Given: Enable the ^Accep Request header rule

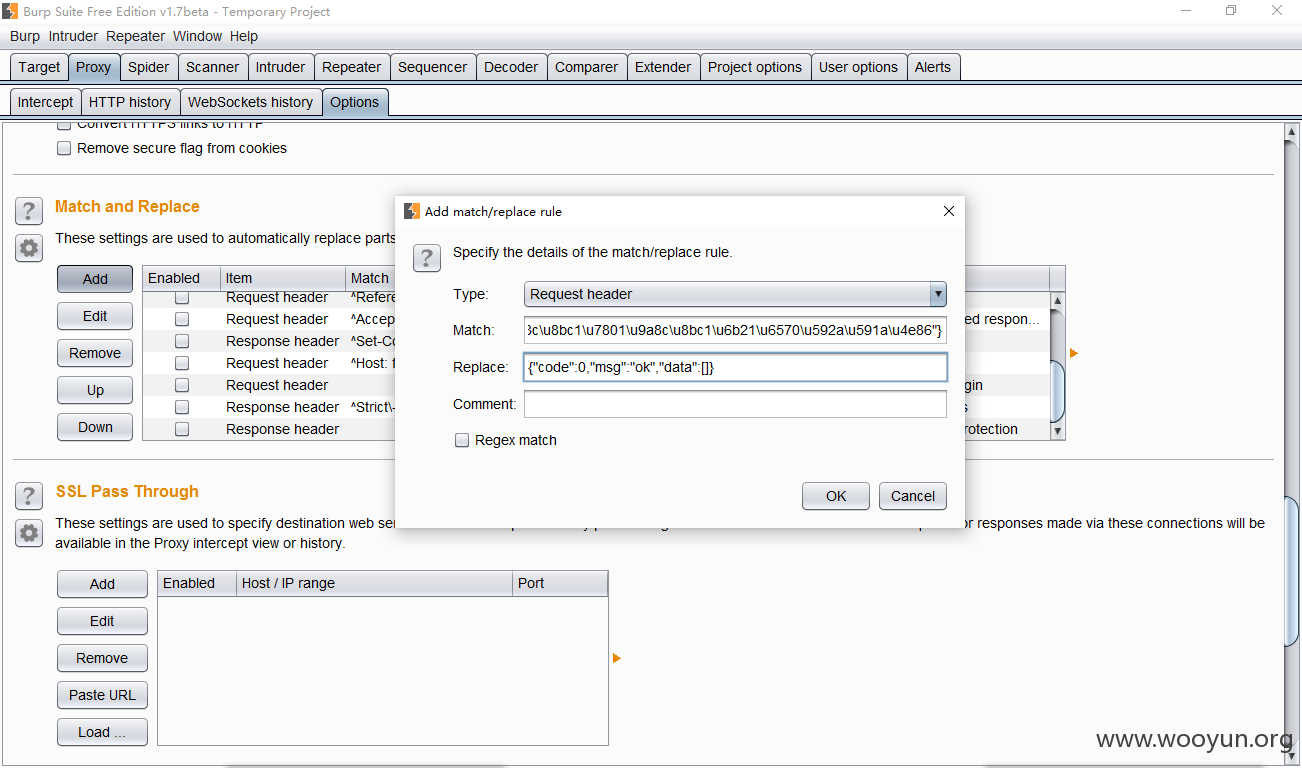Looking at the screenshot, I should click(x=182, y=319).
